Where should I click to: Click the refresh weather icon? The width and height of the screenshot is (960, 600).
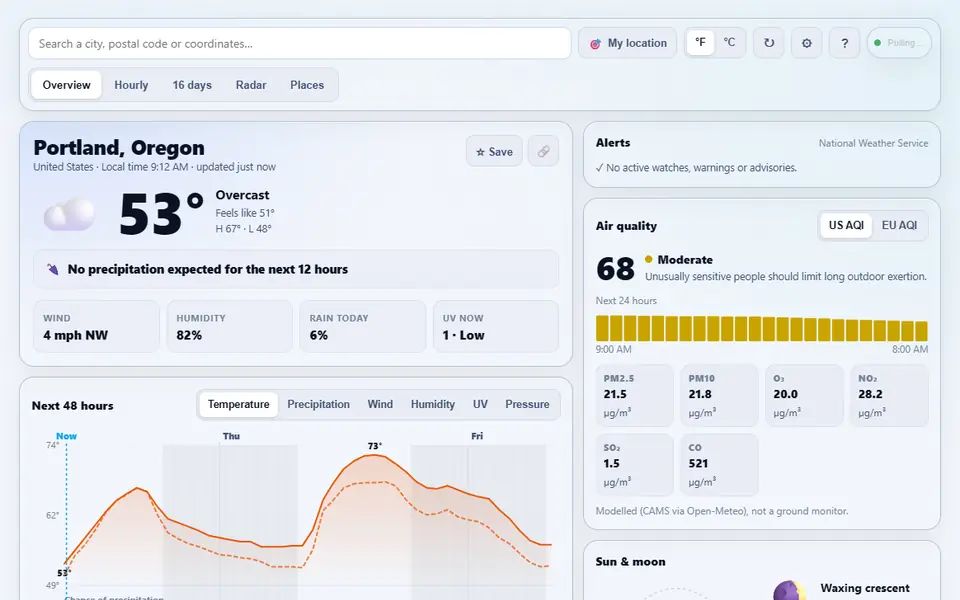pyautogui.click(x=768, y=43)
